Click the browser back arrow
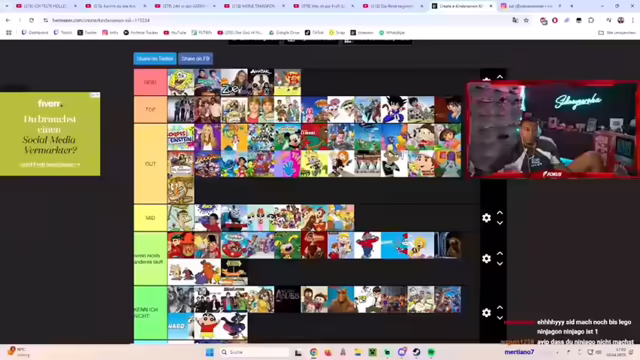 pos(8,20)
